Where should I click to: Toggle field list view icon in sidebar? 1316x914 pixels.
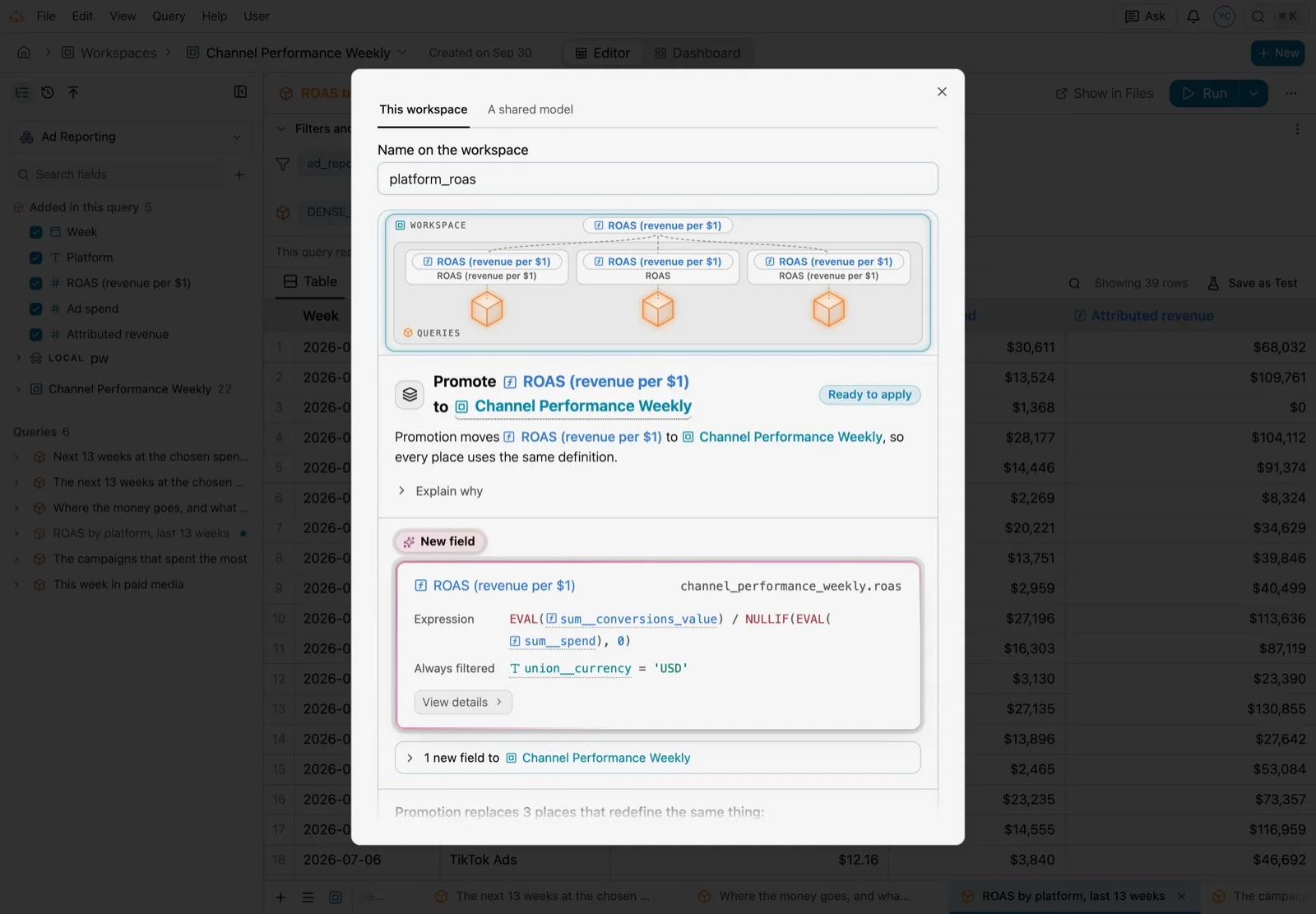(22, 92)
